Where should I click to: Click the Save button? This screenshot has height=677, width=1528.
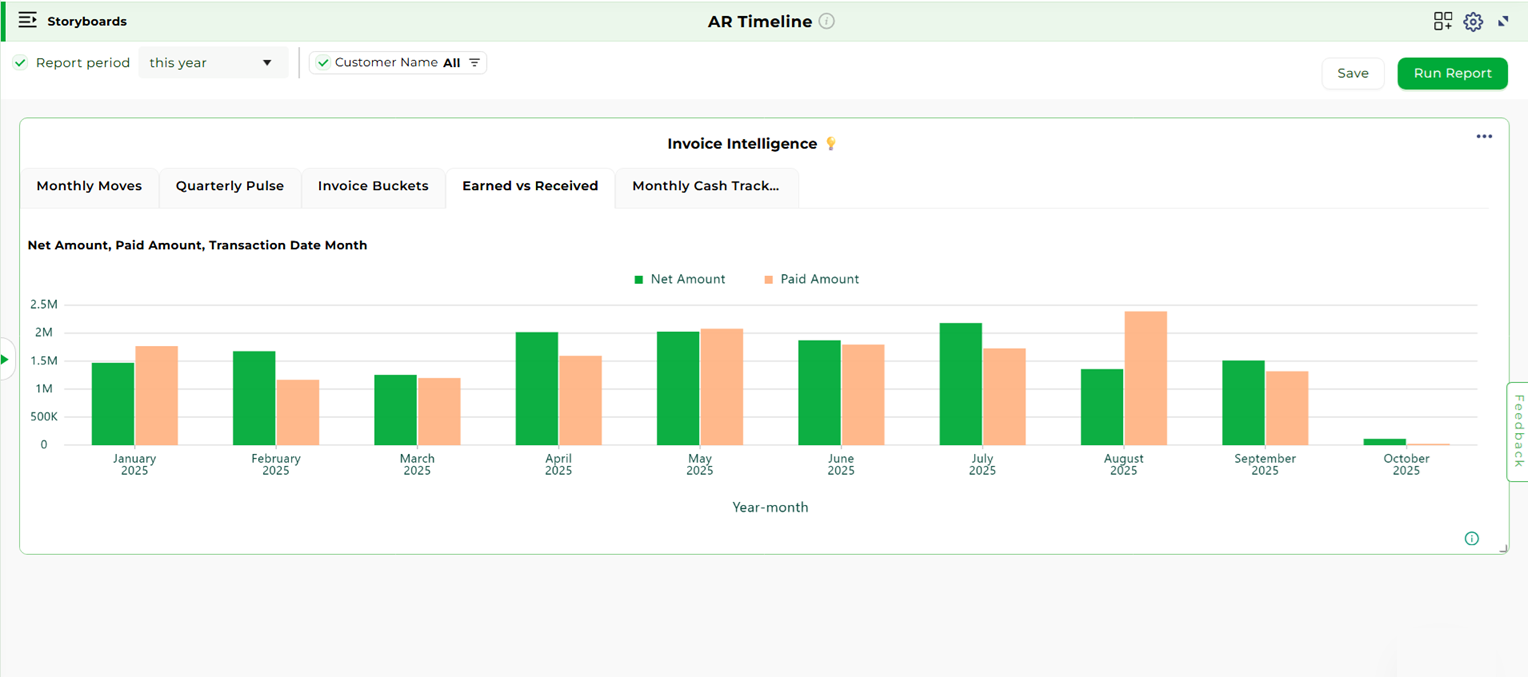click(1352, 73)
